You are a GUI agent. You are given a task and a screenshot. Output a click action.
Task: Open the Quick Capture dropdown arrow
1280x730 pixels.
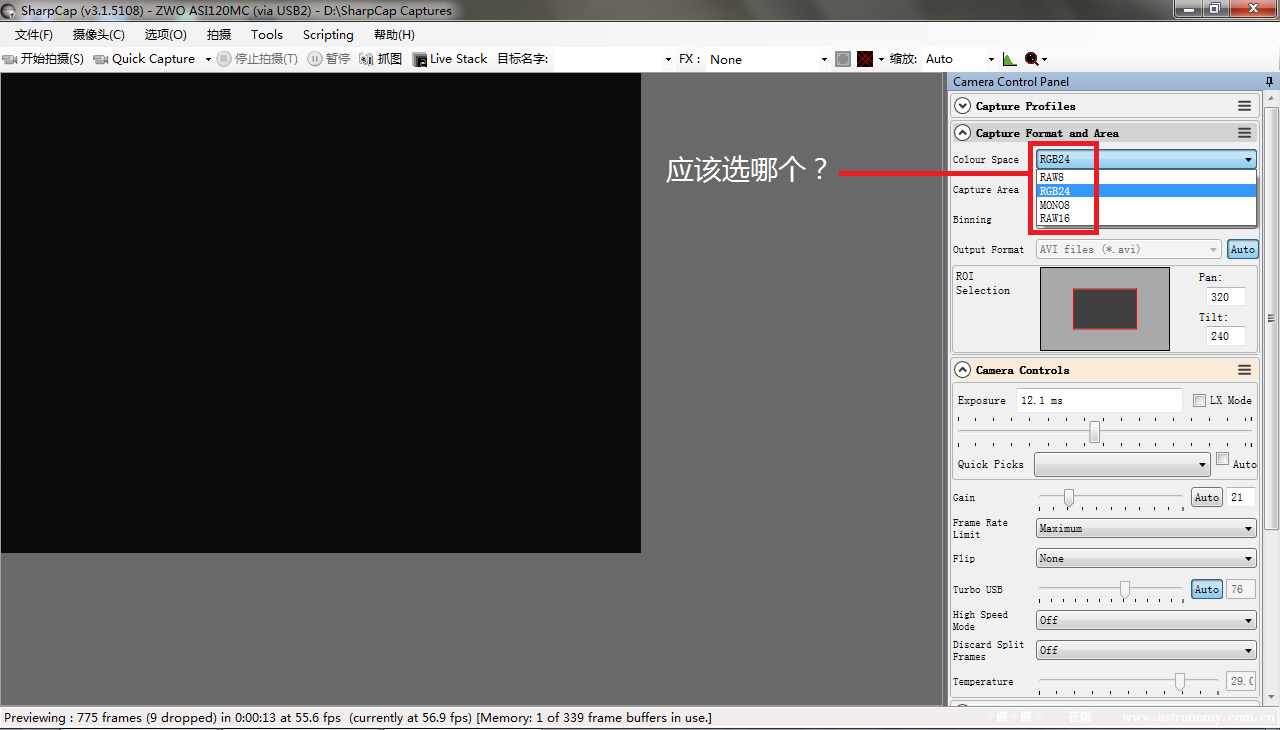(x=208, y=59)
